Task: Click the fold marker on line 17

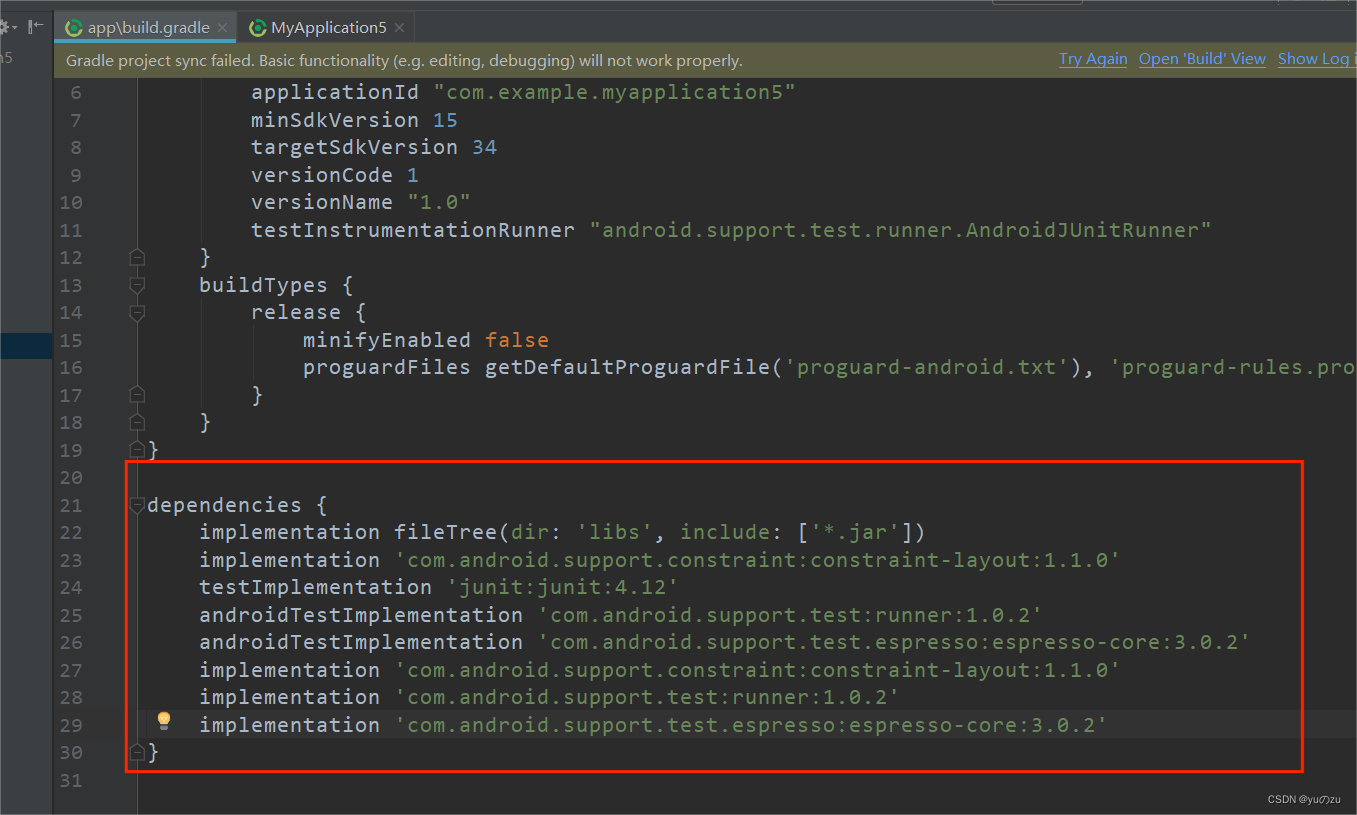Action: (137, 394)
